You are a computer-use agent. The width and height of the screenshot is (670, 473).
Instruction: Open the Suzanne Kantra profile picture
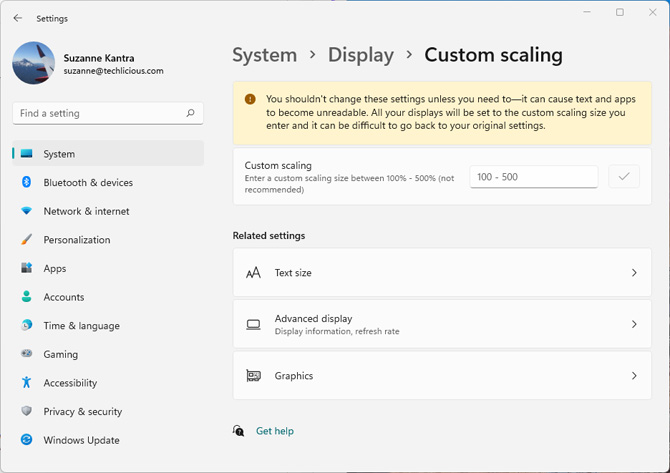click(34, 63)
